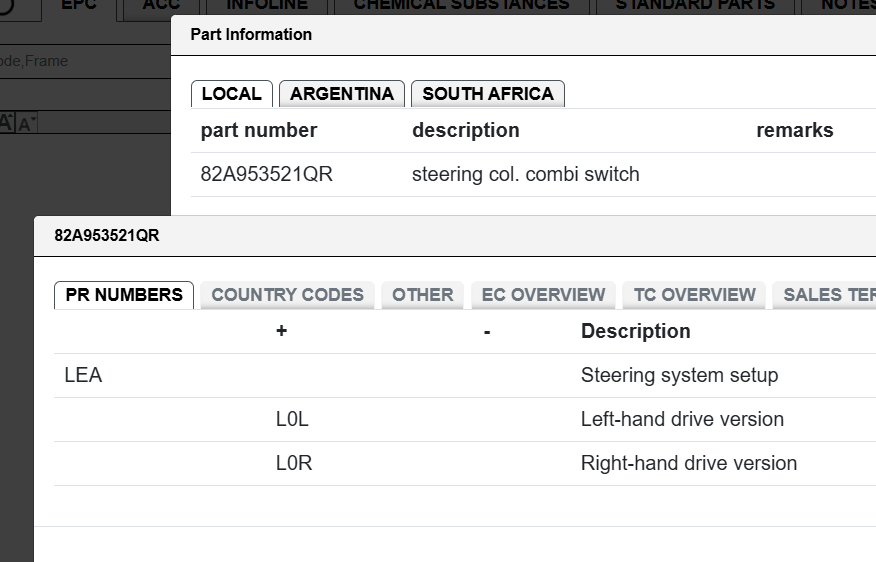The width and height of the screenshot is (876, 562).
Task: Switch to the LOCAL tab
Action: [x=232, y=94]
